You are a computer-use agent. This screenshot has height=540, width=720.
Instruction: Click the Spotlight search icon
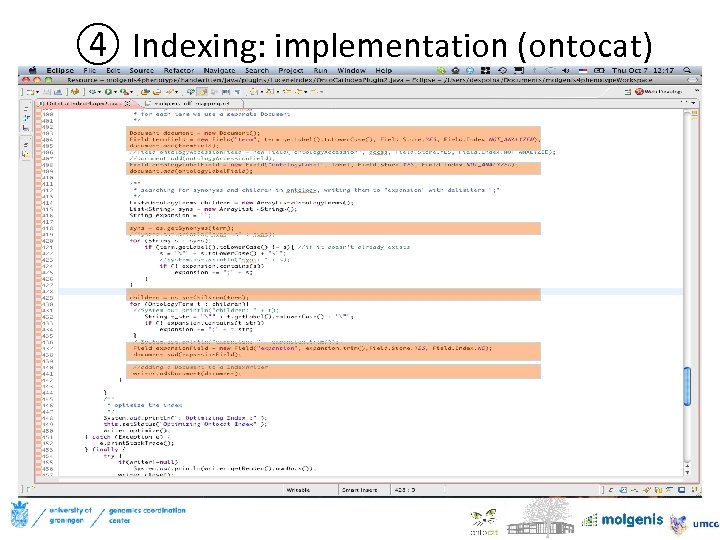687,70
